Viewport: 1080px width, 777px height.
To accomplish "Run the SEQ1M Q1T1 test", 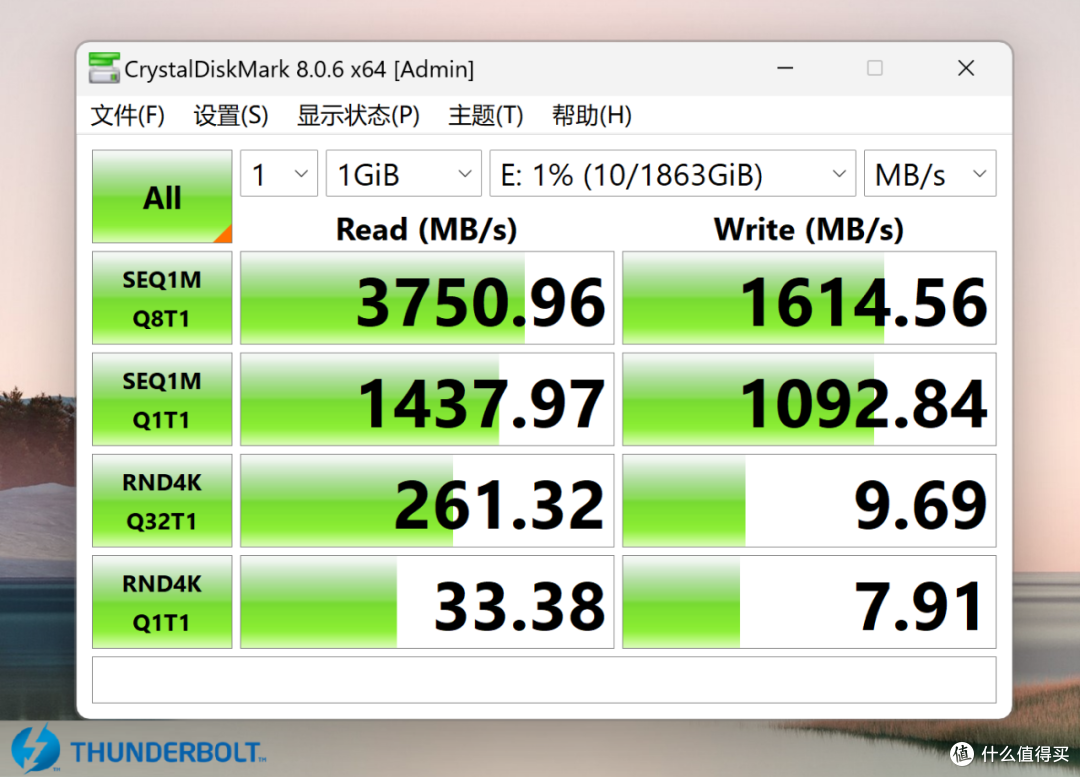I will pyautogui.click(x=162, y=399).
